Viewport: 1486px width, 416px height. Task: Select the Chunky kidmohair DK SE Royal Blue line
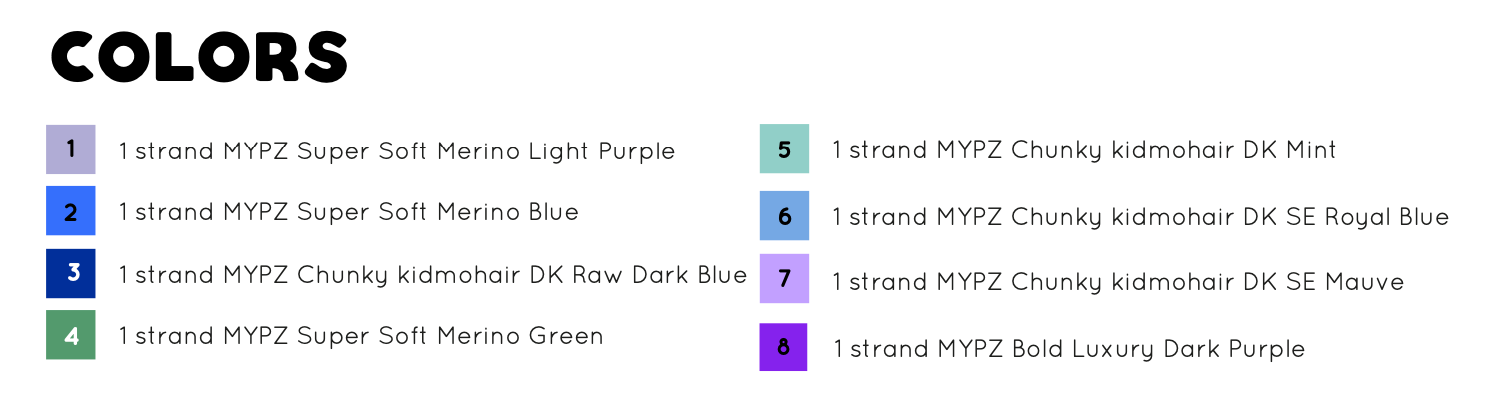(x=1140, y=216)
